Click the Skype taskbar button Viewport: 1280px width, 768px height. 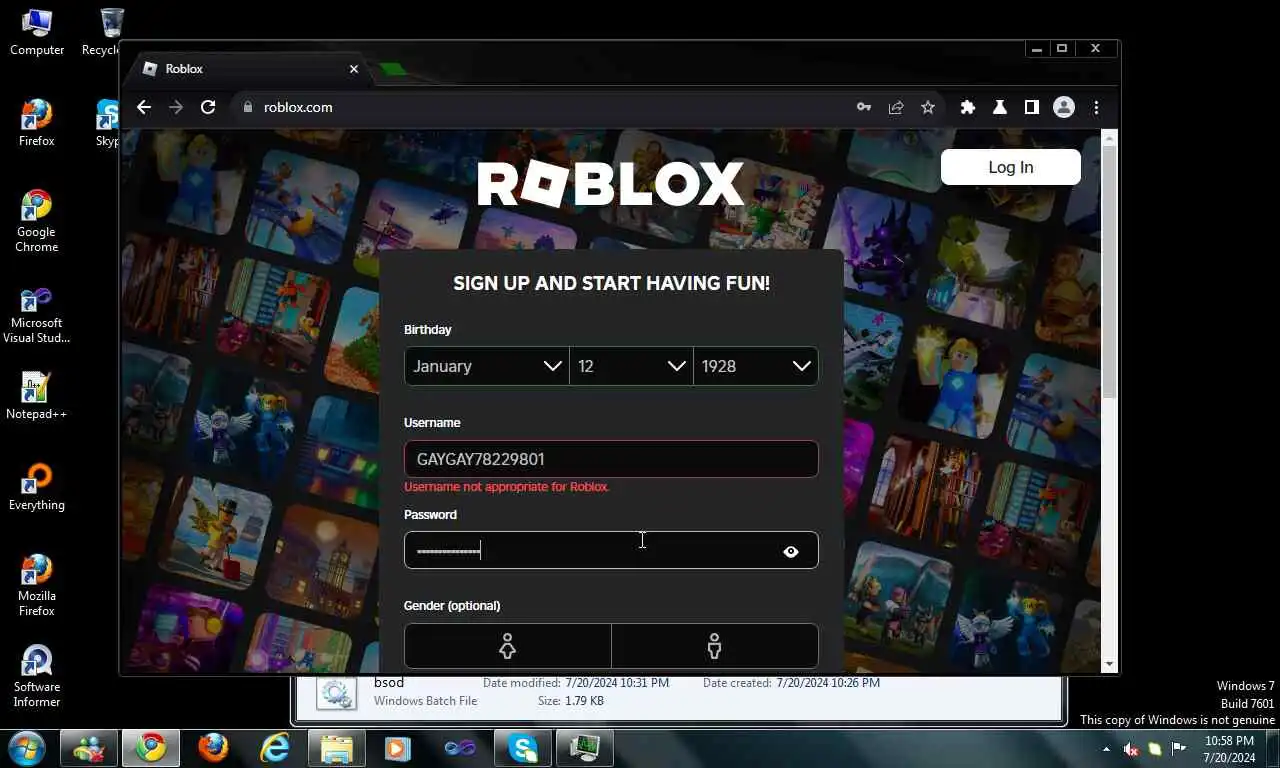[523, 748]
